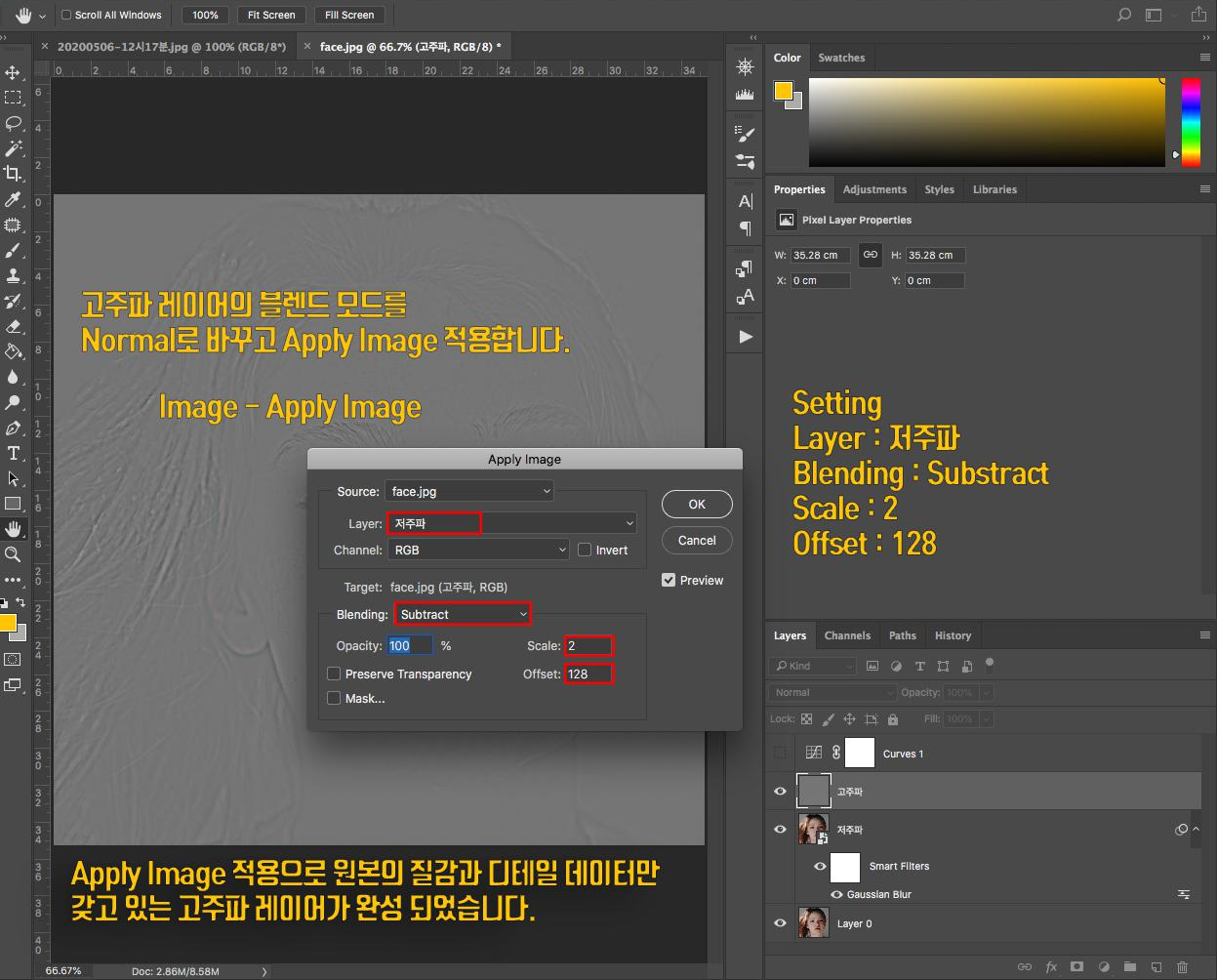
Task: Open the Channel RGB dropdown
Action: (478, 550)
